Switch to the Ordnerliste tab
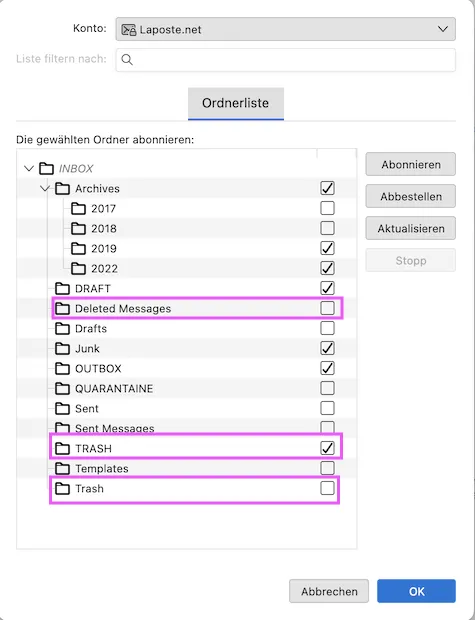475x620 pixels. coord(236,103)
